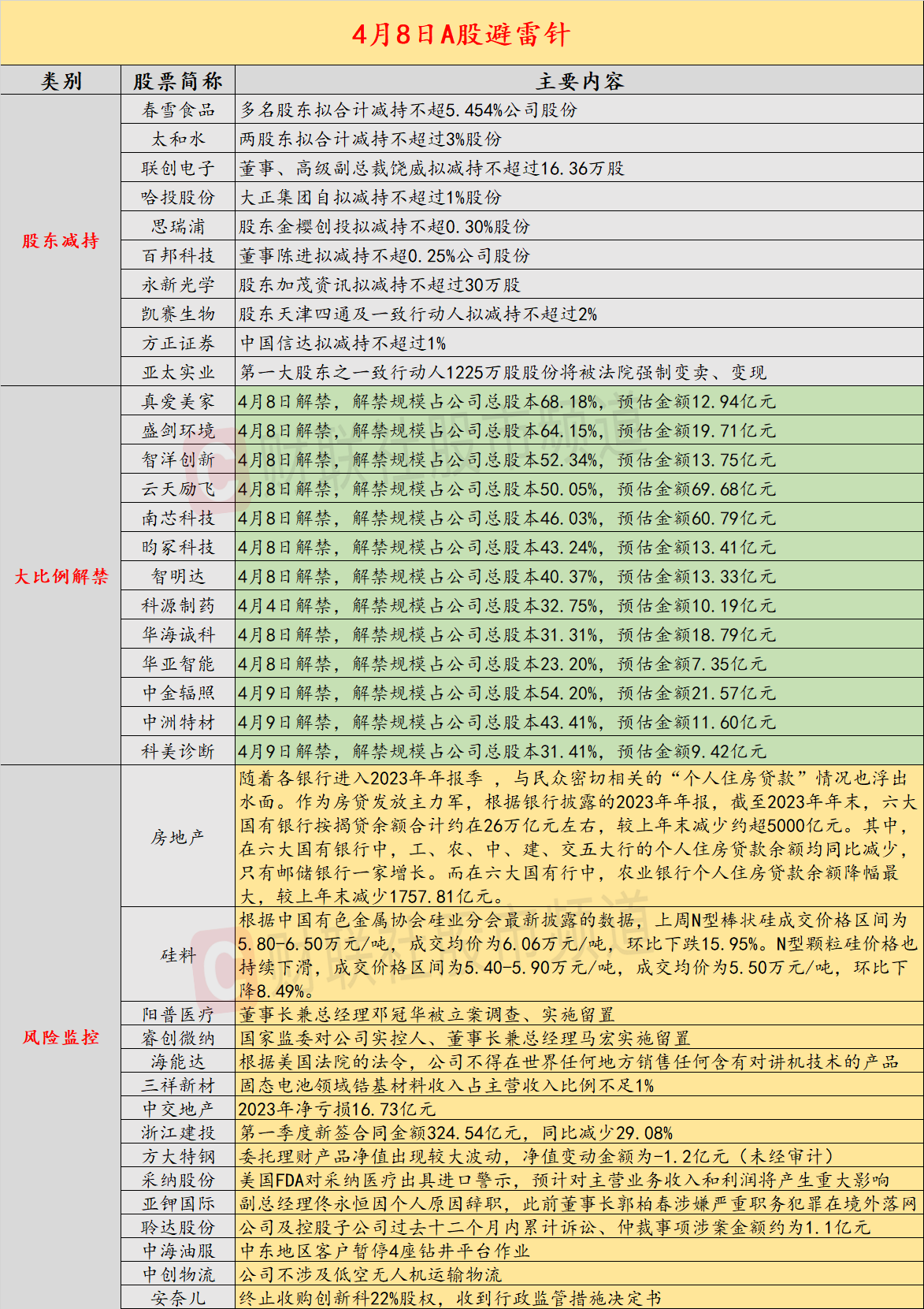
Task: Click the stock name '春雪食品'
Action: coord(178,110)
